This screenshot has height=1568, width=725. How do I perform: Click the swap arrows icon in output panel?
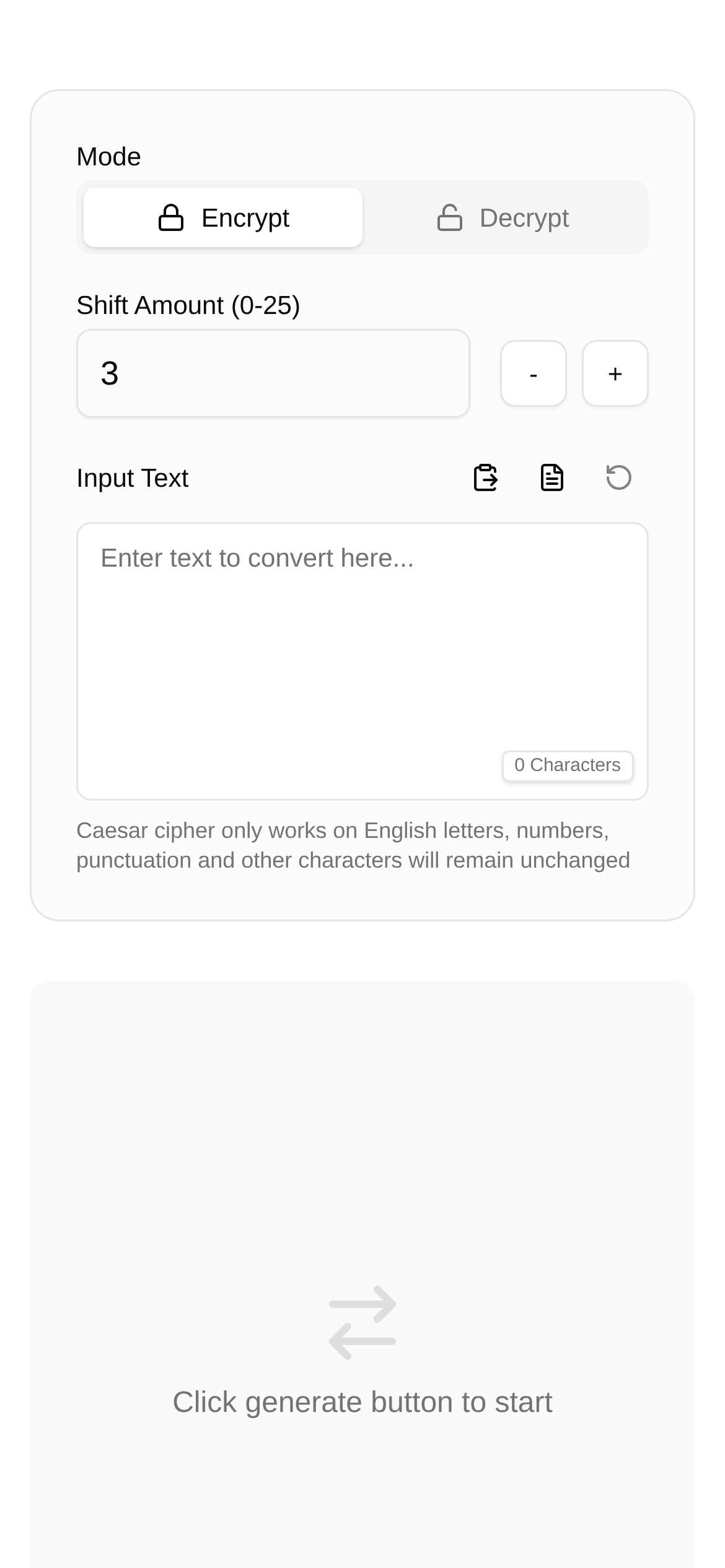(362, 1322)
